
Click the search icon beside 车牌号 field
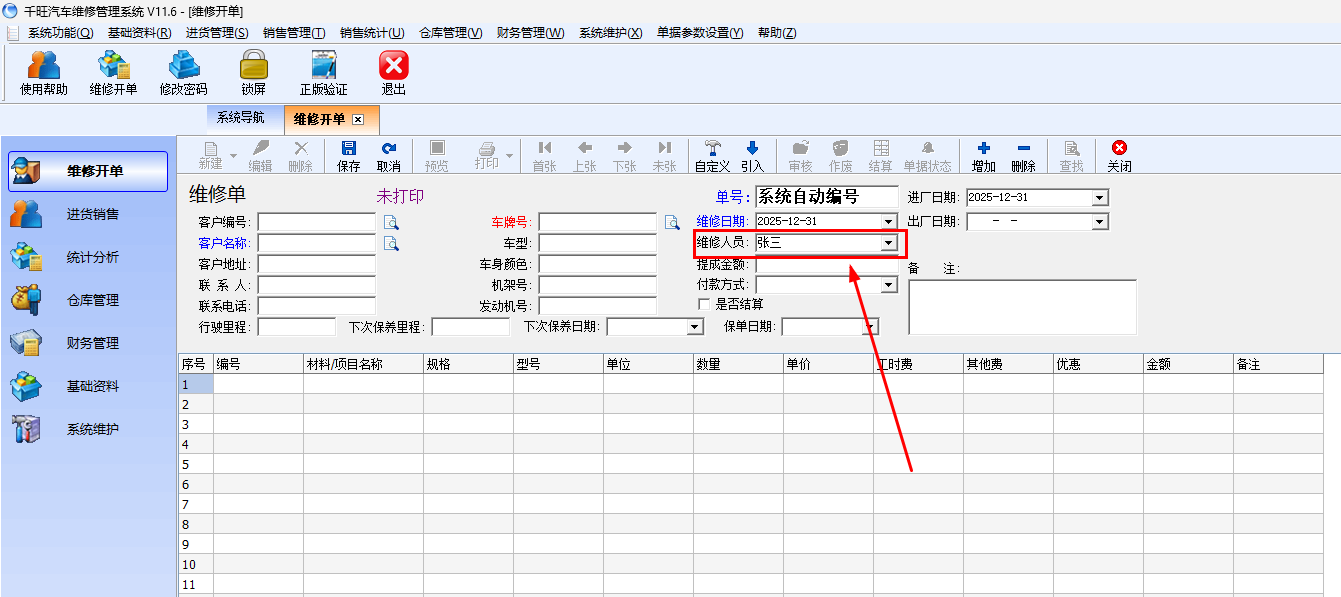click(x=672, y=222)
